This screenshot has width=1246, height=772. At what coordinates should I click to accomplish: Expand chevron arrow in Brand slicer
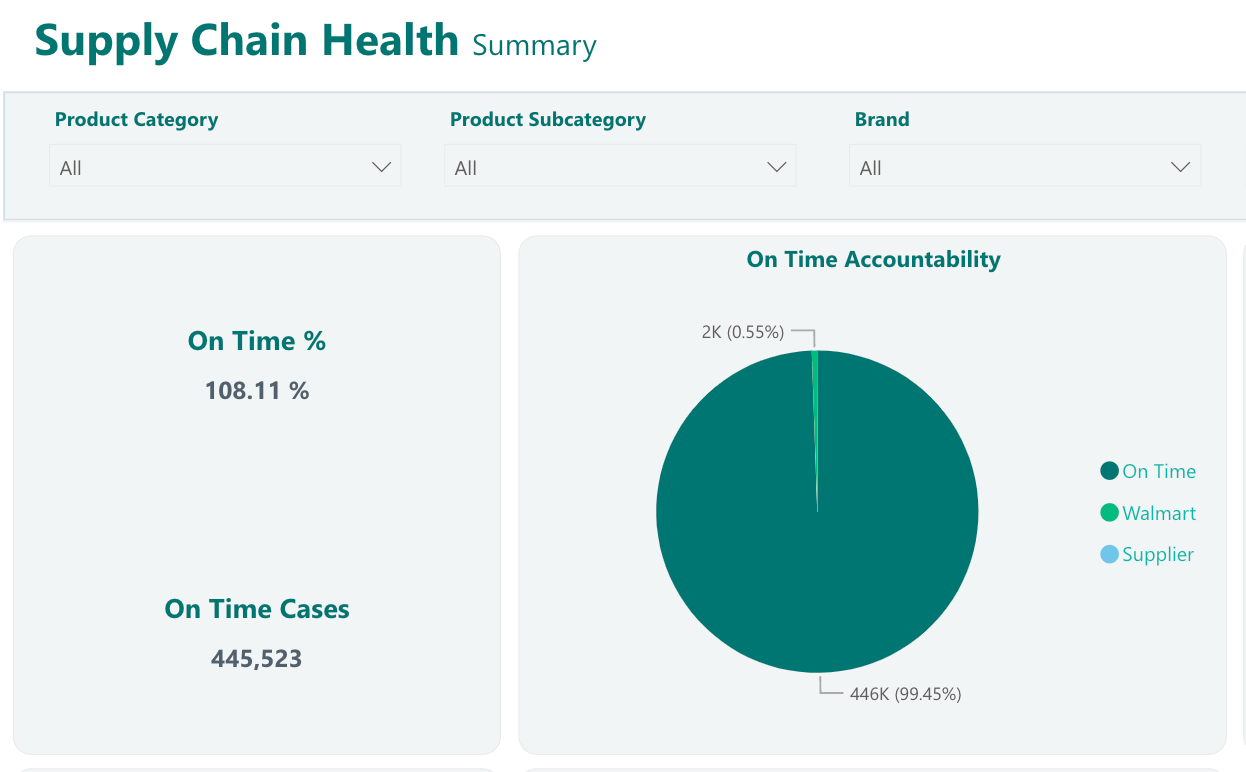click(1181, 167)
